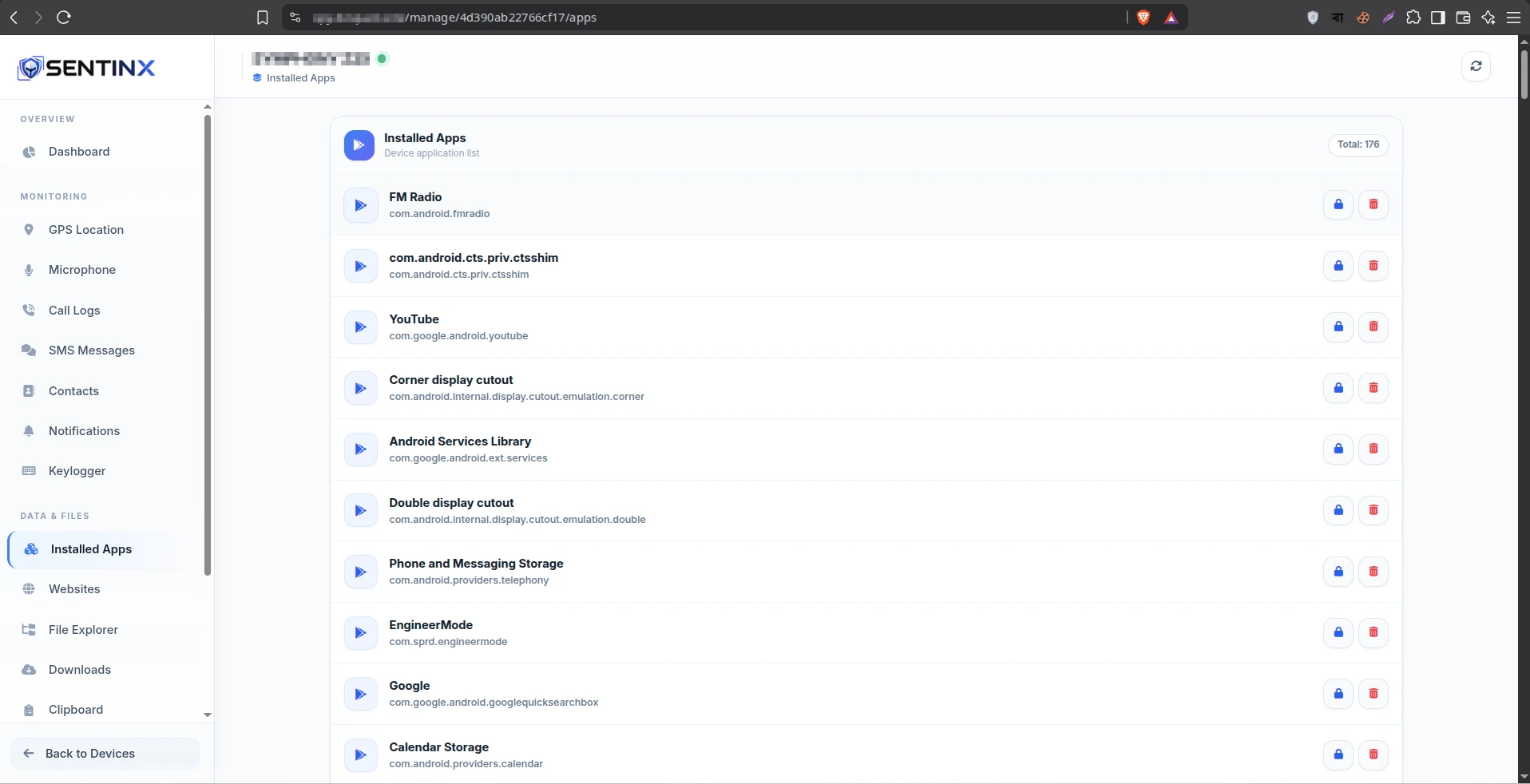Delete Android Services Library

pos(1373,449)
